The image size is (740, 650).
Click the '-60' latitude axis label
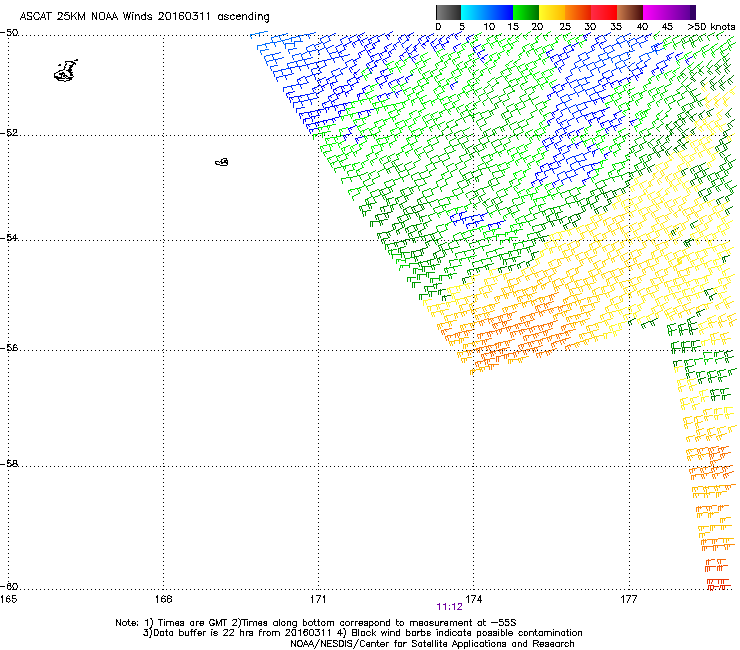tap(10, 586)
